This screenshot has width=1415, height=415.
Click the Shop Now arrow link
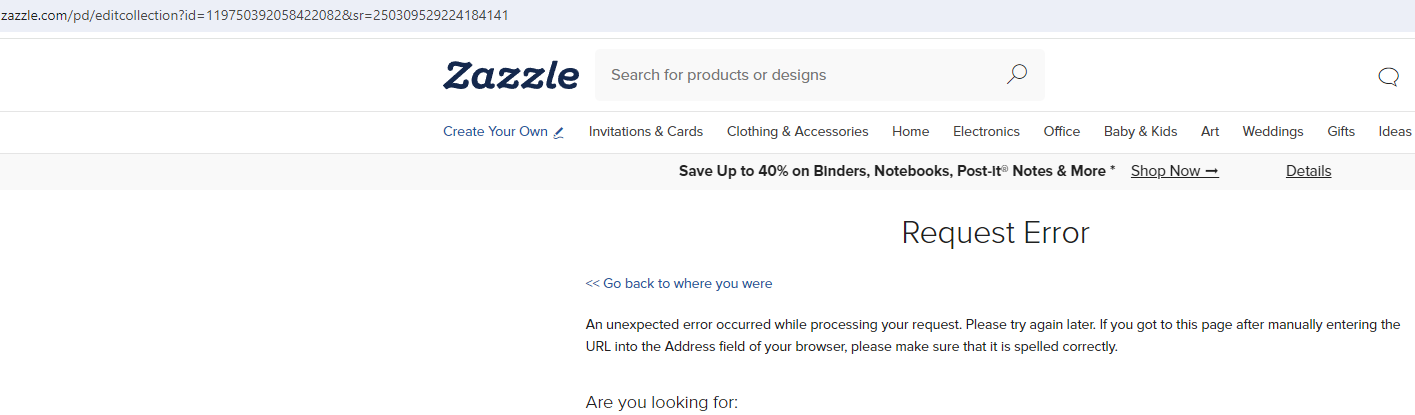[x=1174, y=171]
